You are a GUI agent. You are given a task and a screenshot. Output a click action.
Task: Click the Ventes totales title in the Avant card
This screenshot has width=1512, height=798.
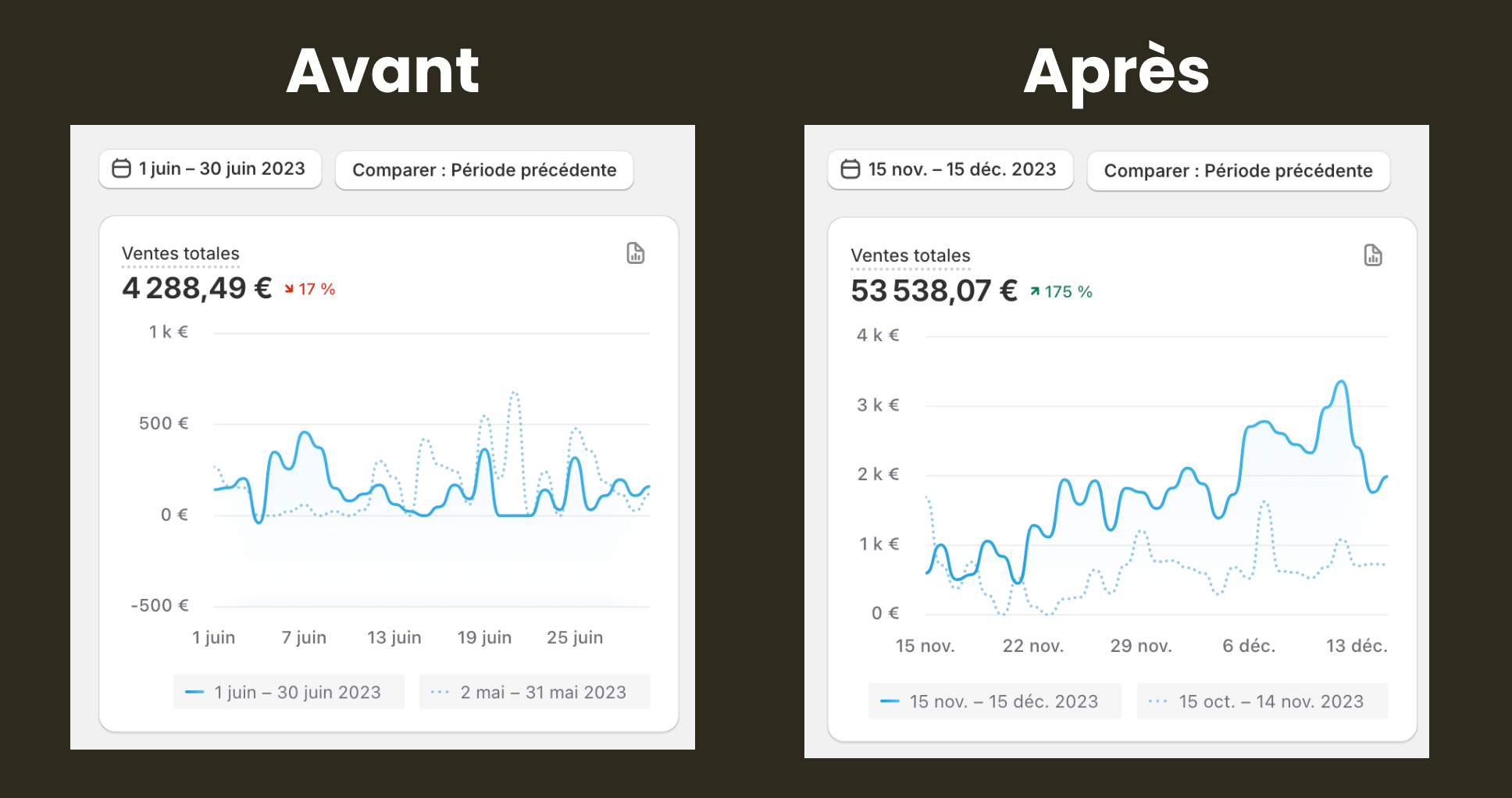180,254
